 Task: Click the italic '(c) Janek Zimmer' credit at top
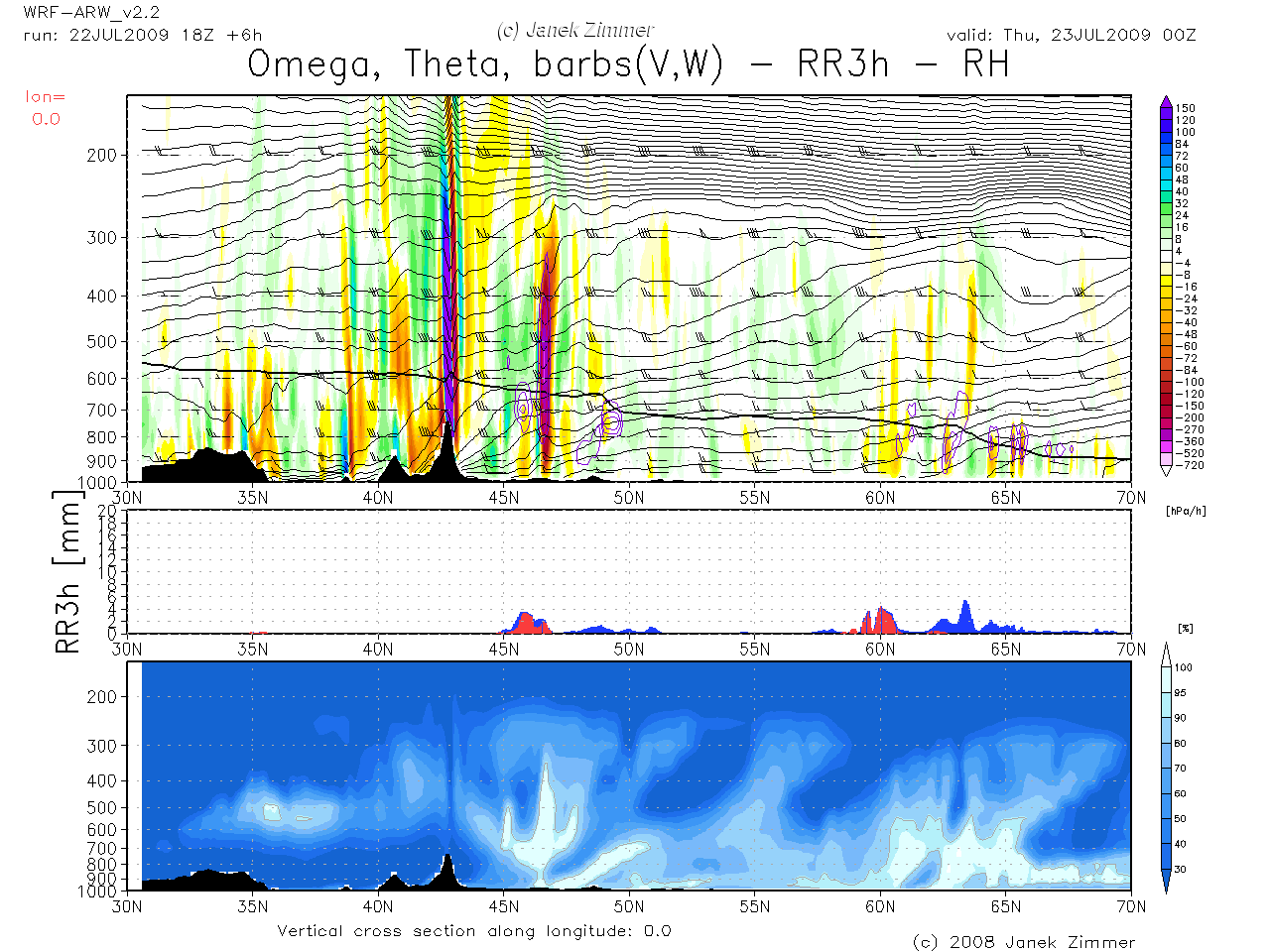pyautogui.click(x=575, y=31)
